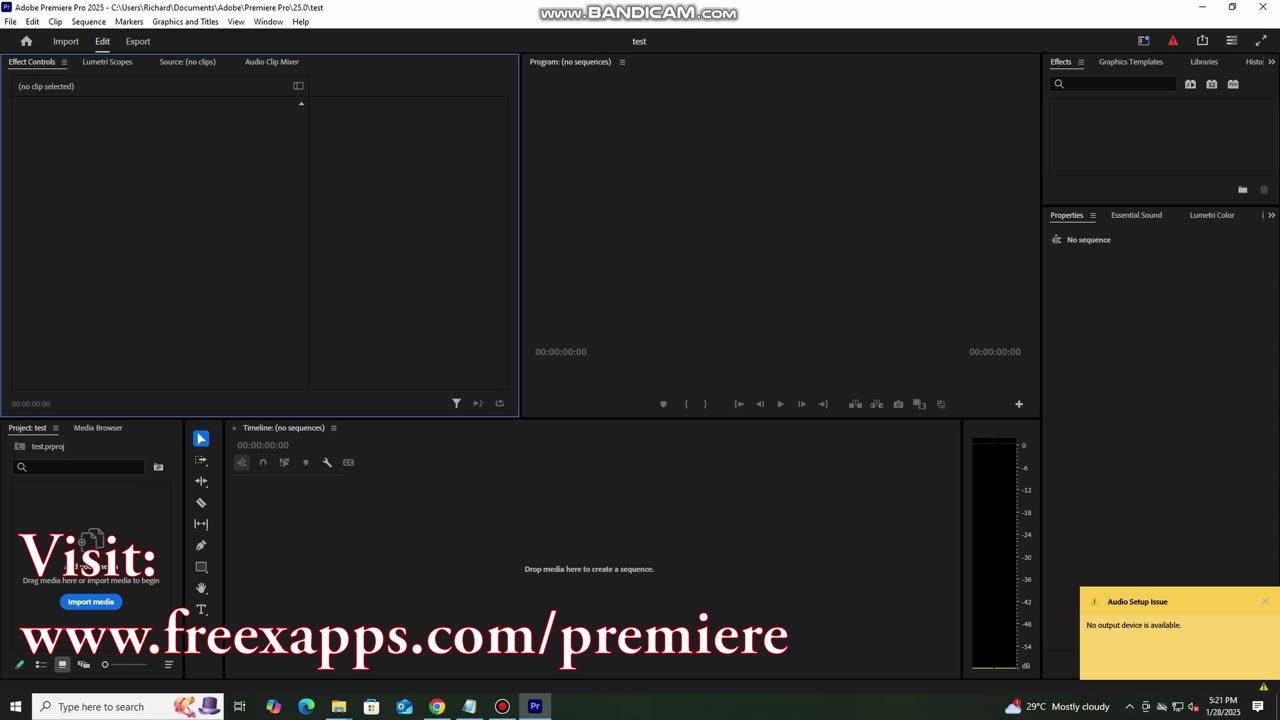The image size is (1280, 720).
Task: Switch to Essential Sound tab
Action: (1136, 215)
